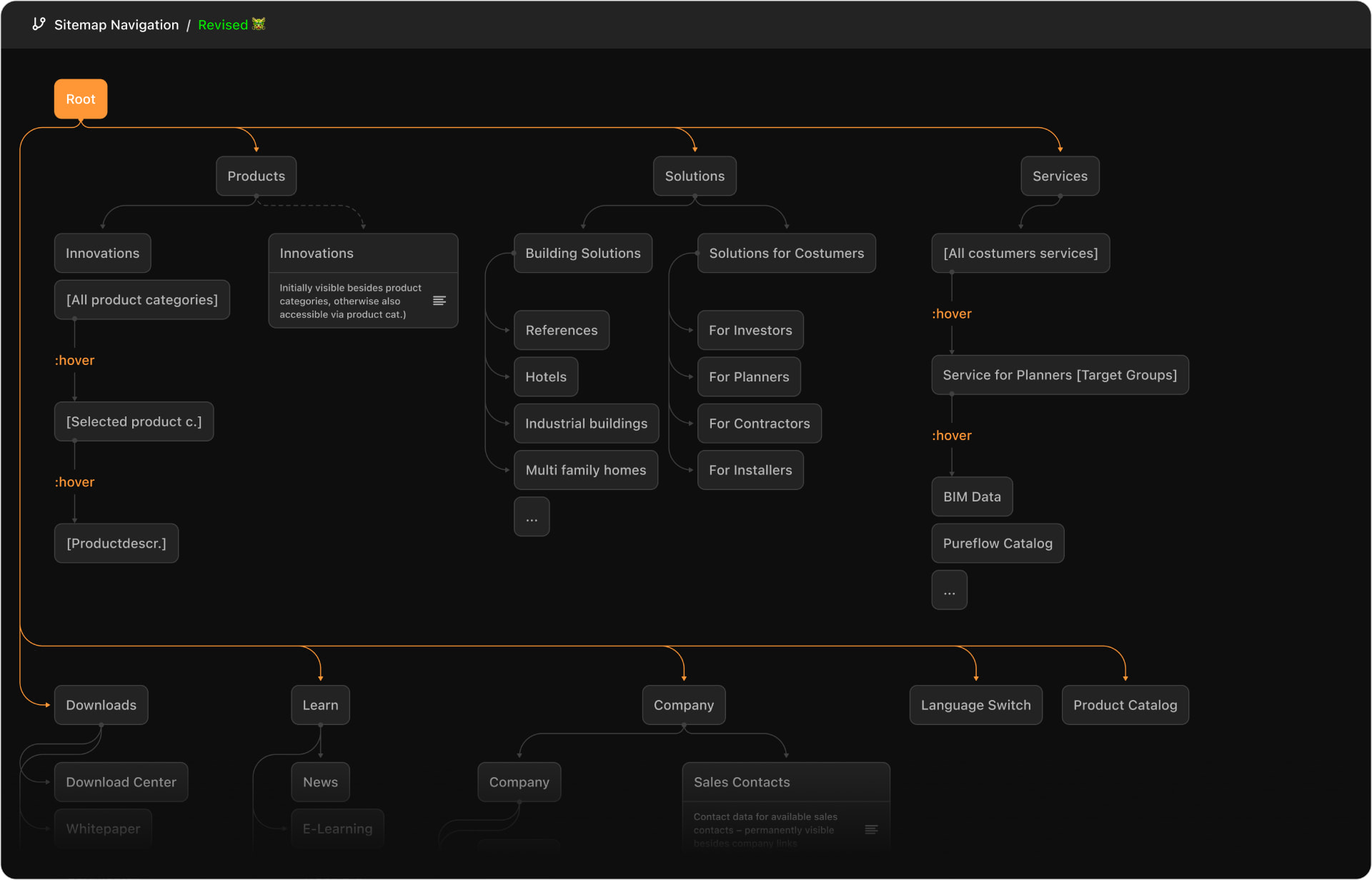
Task: Select the References node
Action: click(x=562, y=331)
